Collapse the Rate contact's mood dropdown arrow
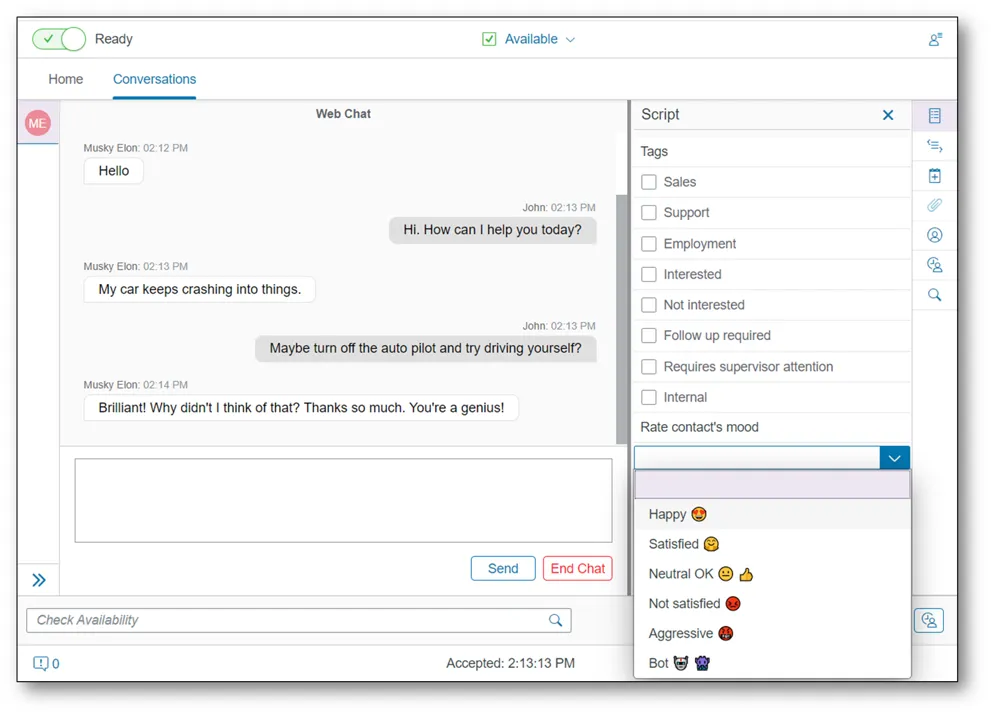The image size is (991, 715). 894,458
